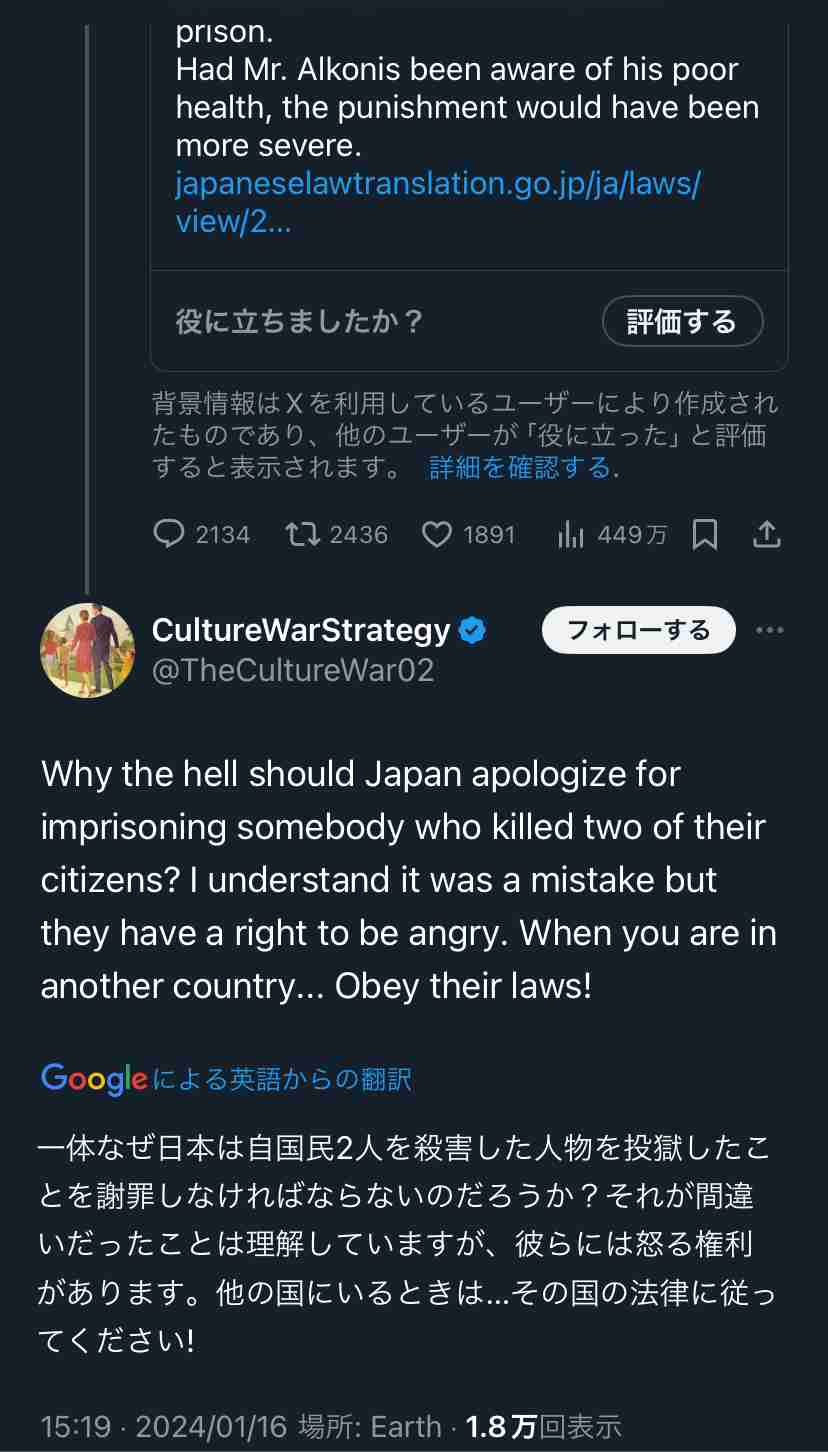828x1452 pixels.
Task: Click CultureWarStrategy's profile avatar
Action: [88, 650]
